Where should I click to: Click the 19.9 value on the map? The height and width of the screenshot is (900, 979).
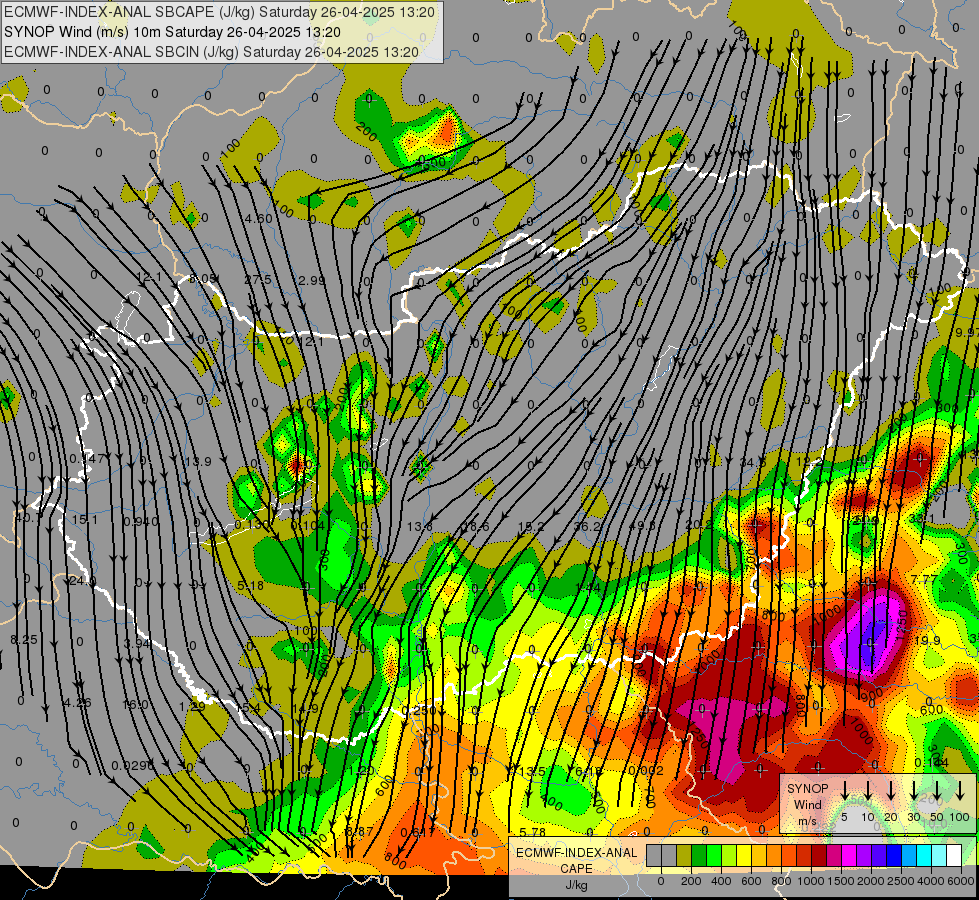click(927, 641)
